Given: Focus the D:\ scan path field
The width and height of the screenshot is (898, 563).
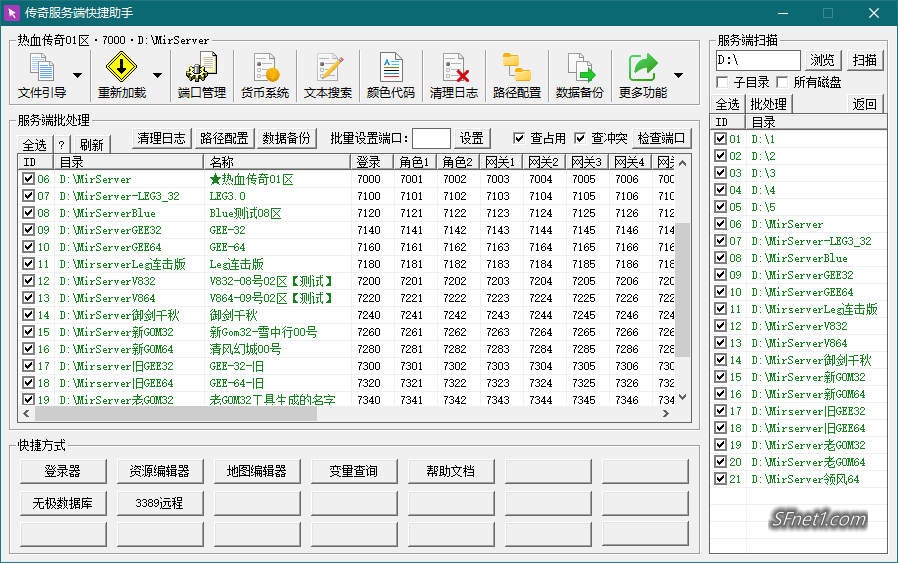Looking at the screenshot, I should click(x=758, y=60).
